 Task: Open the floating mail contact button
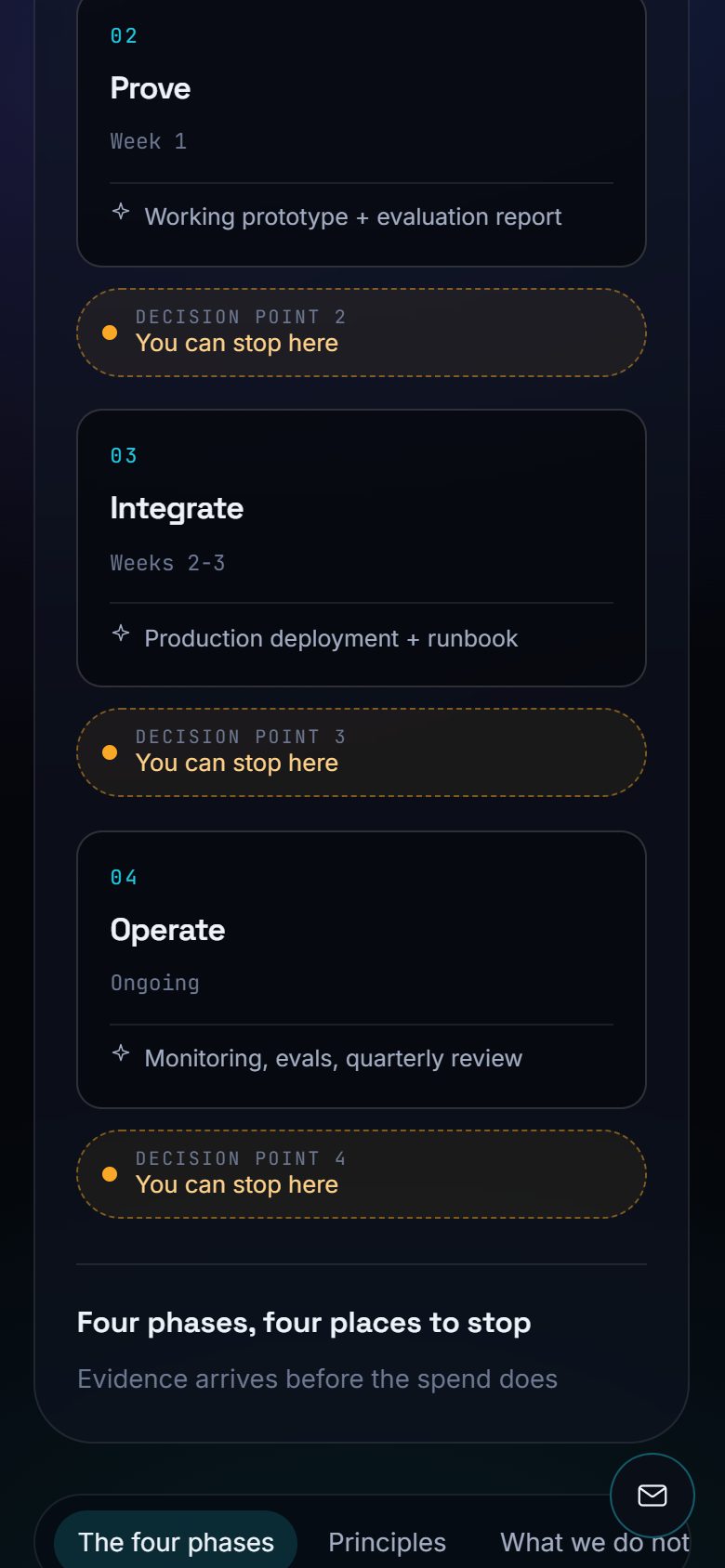coord(652,1495)
